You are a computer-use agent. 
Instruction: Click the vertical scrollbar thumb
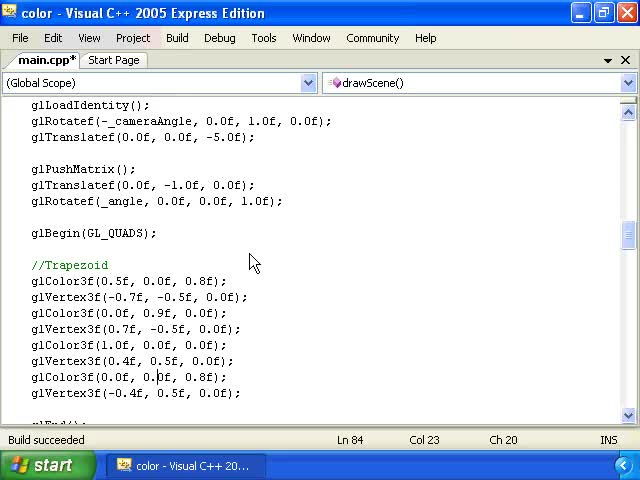[x=628, y=235]
